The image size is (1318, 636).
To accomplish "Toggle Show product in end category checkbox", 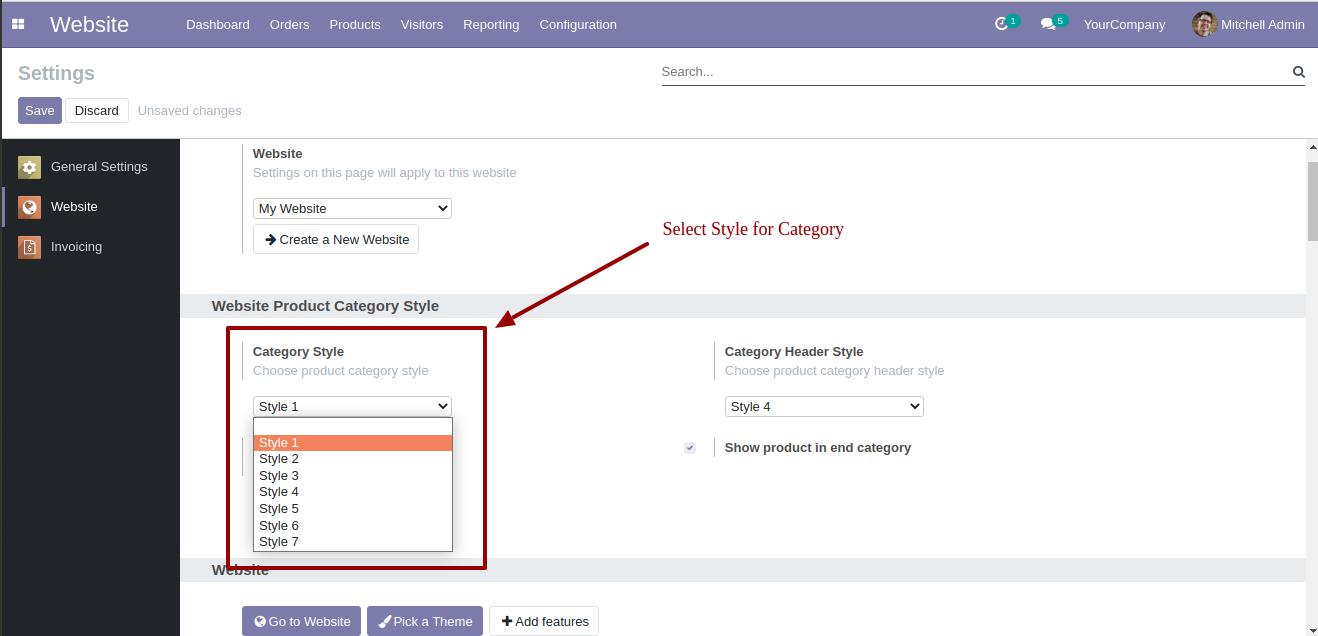I will (x=690, y=448).
